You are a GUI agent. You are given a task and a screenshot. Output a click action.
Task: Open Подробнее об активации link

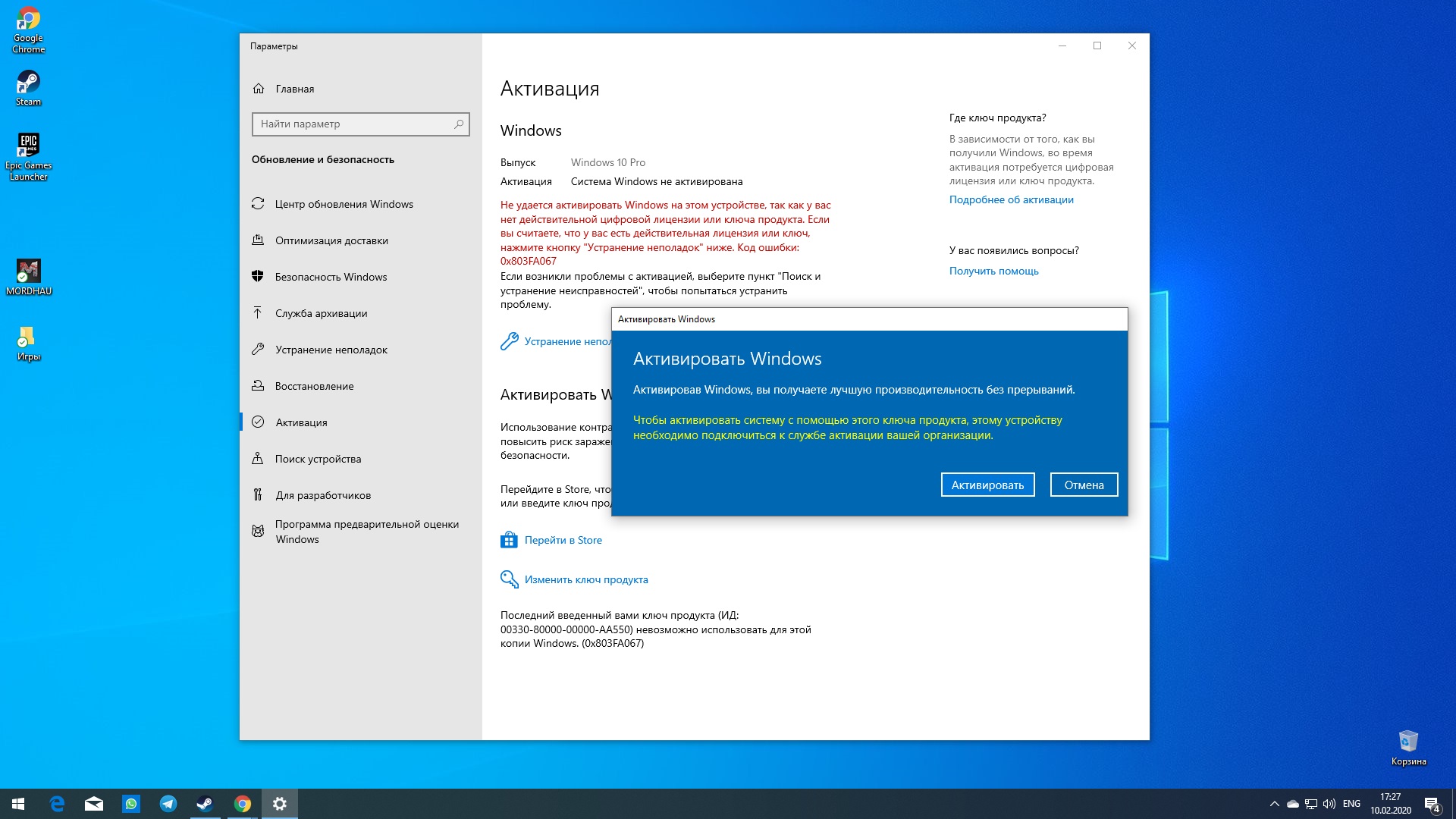click(1011, 199)
